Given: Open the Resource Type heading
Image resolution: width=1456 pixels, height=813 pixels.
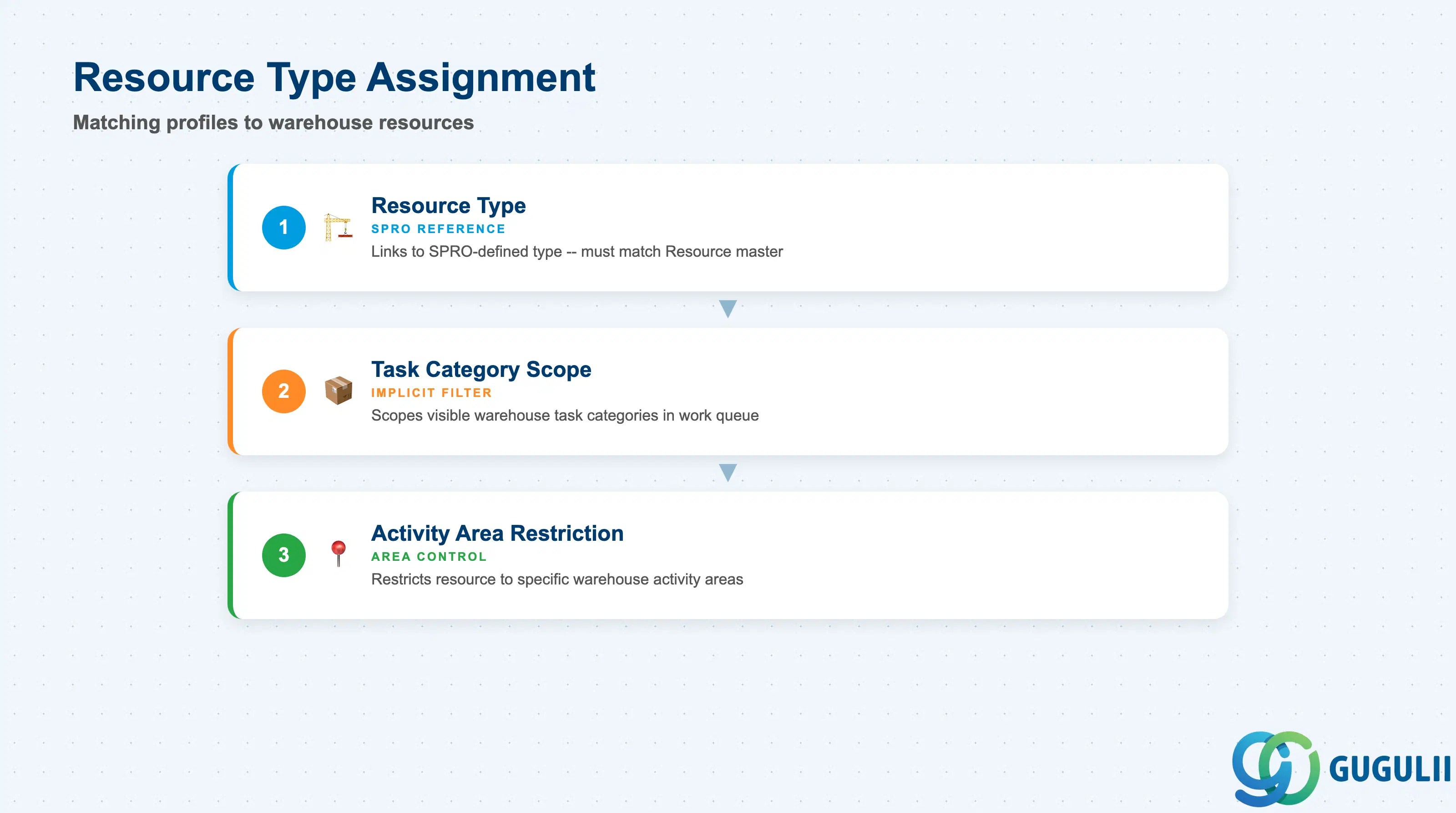Looking at the screenshot, I should pyautogui.click(x=448, y=206).
